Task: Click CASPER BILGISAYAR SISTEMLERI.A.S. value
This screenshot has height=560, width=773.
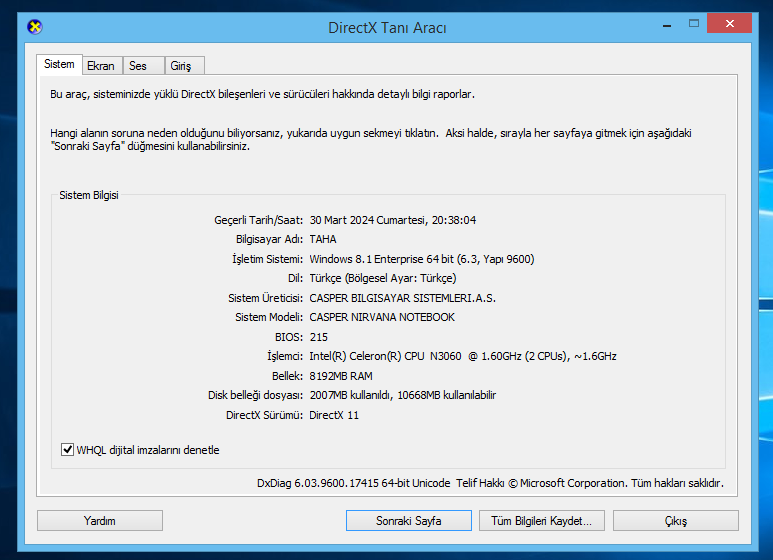Action: click(x=403, y=298)
